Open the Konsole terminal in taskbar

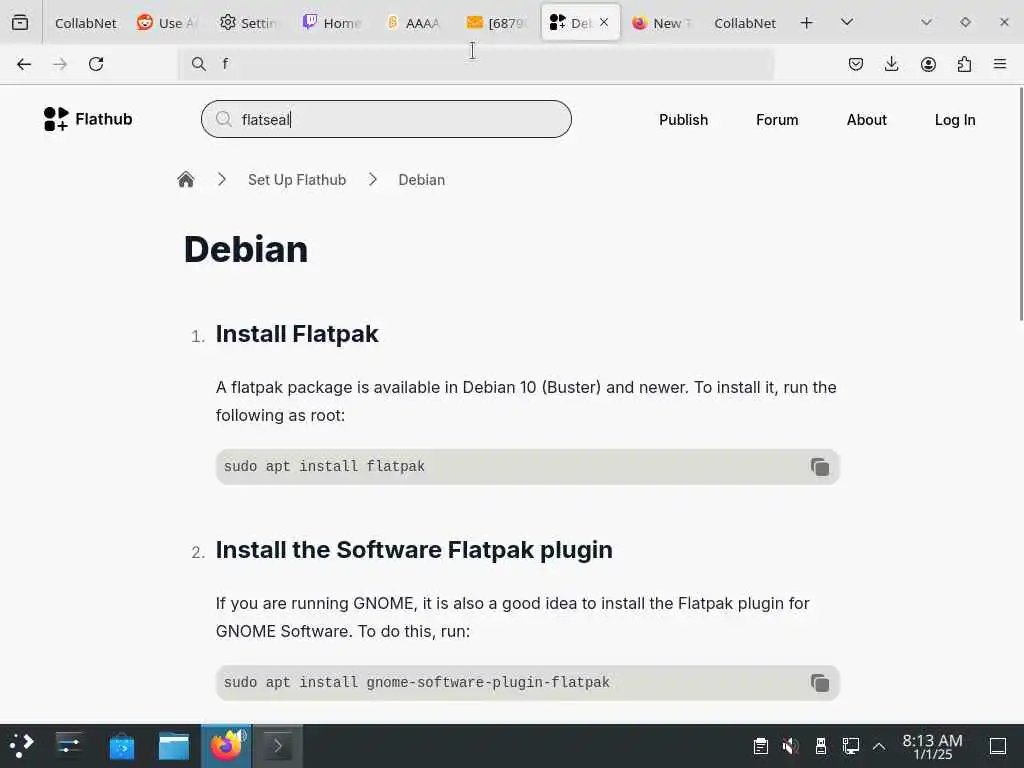[x=278, y=746]
